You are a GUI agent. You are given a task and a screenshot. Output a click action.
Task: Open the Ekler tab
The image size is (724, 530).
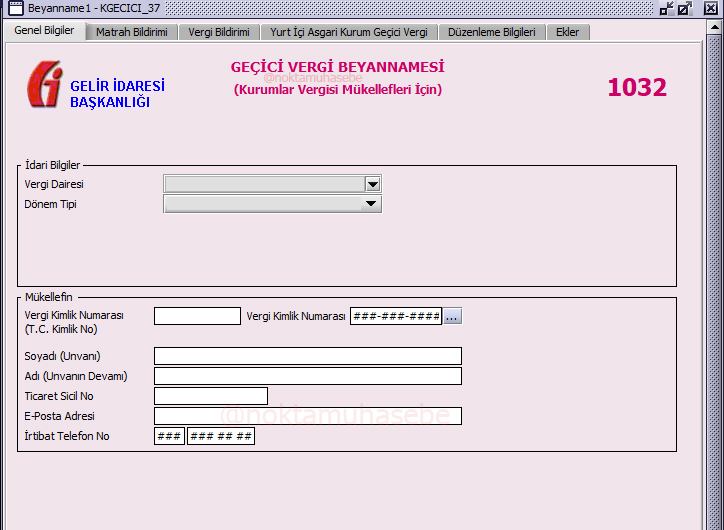(567, 32)
